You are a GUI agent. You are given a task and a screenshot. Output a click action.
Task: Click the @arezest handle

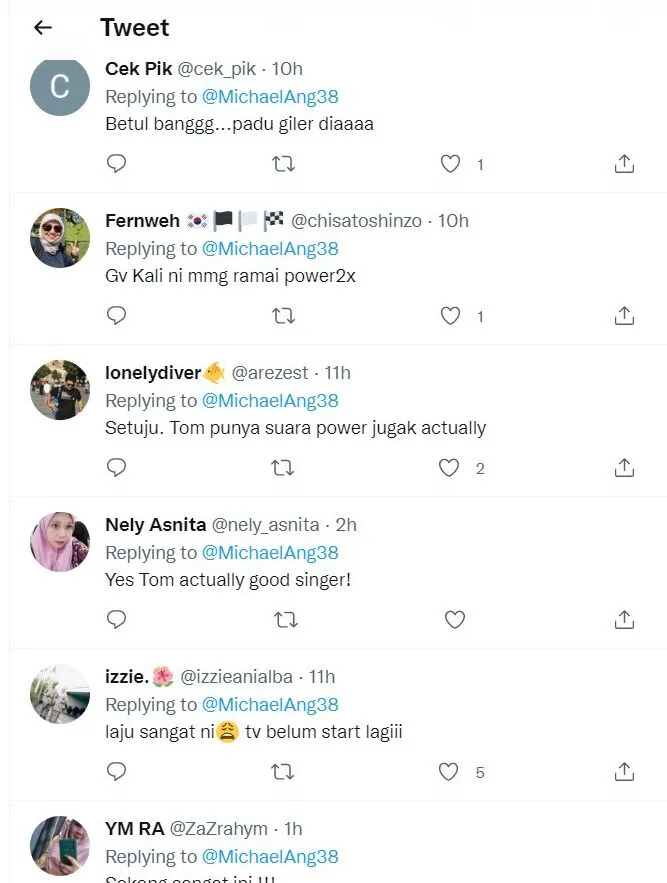point(269,373)
